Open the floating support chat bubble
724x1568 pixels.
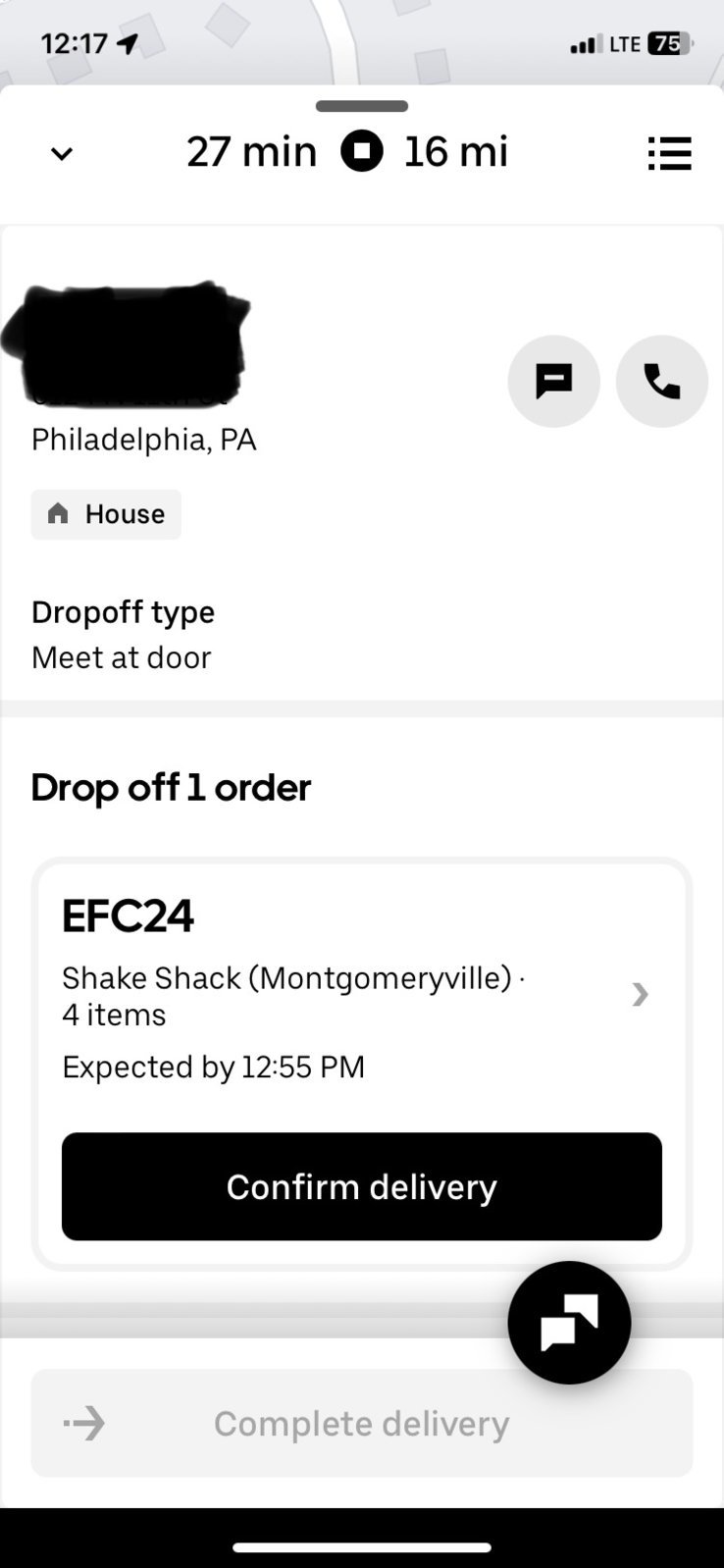click(569, 1322)
